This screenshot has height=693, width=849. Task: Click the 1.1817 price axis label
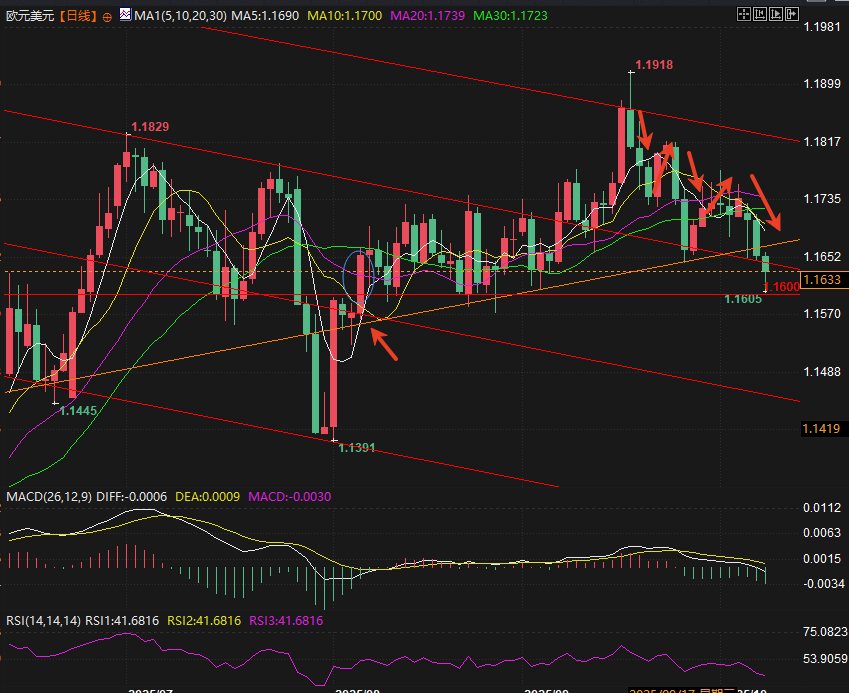(x=822, y=141)
